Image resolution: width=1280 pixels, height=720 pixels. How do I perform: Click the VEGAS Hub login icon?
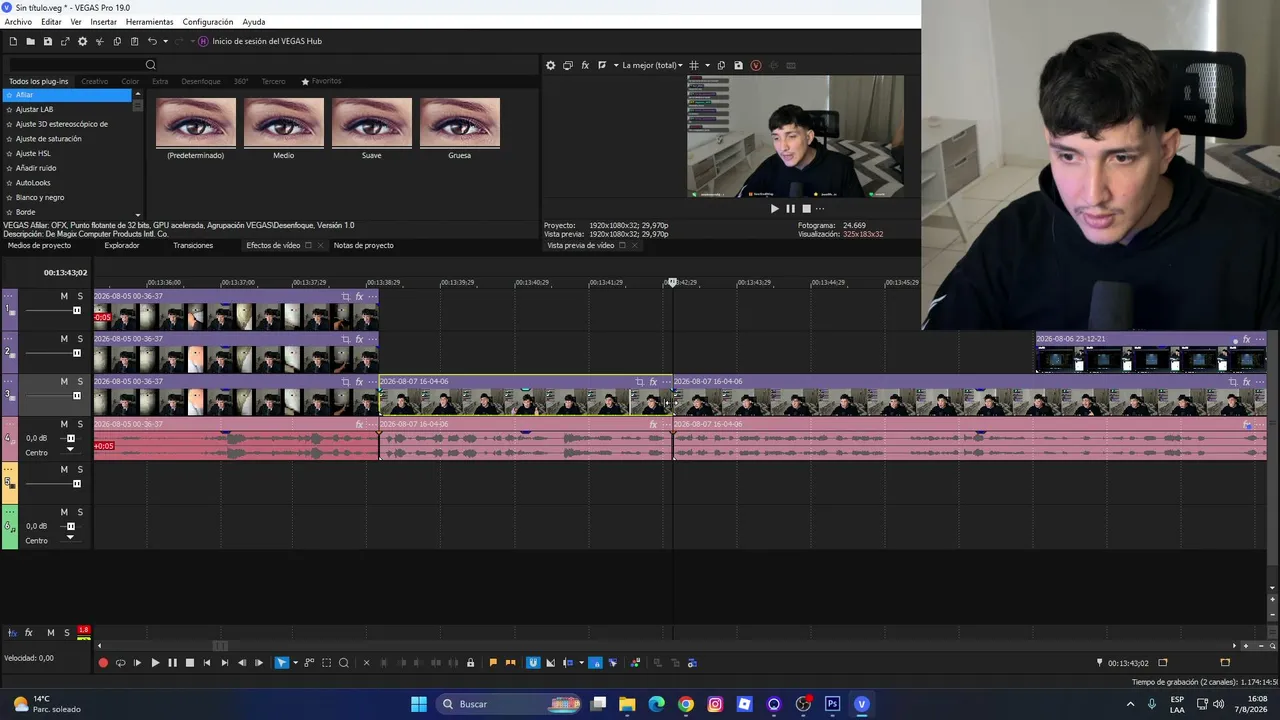203,41
